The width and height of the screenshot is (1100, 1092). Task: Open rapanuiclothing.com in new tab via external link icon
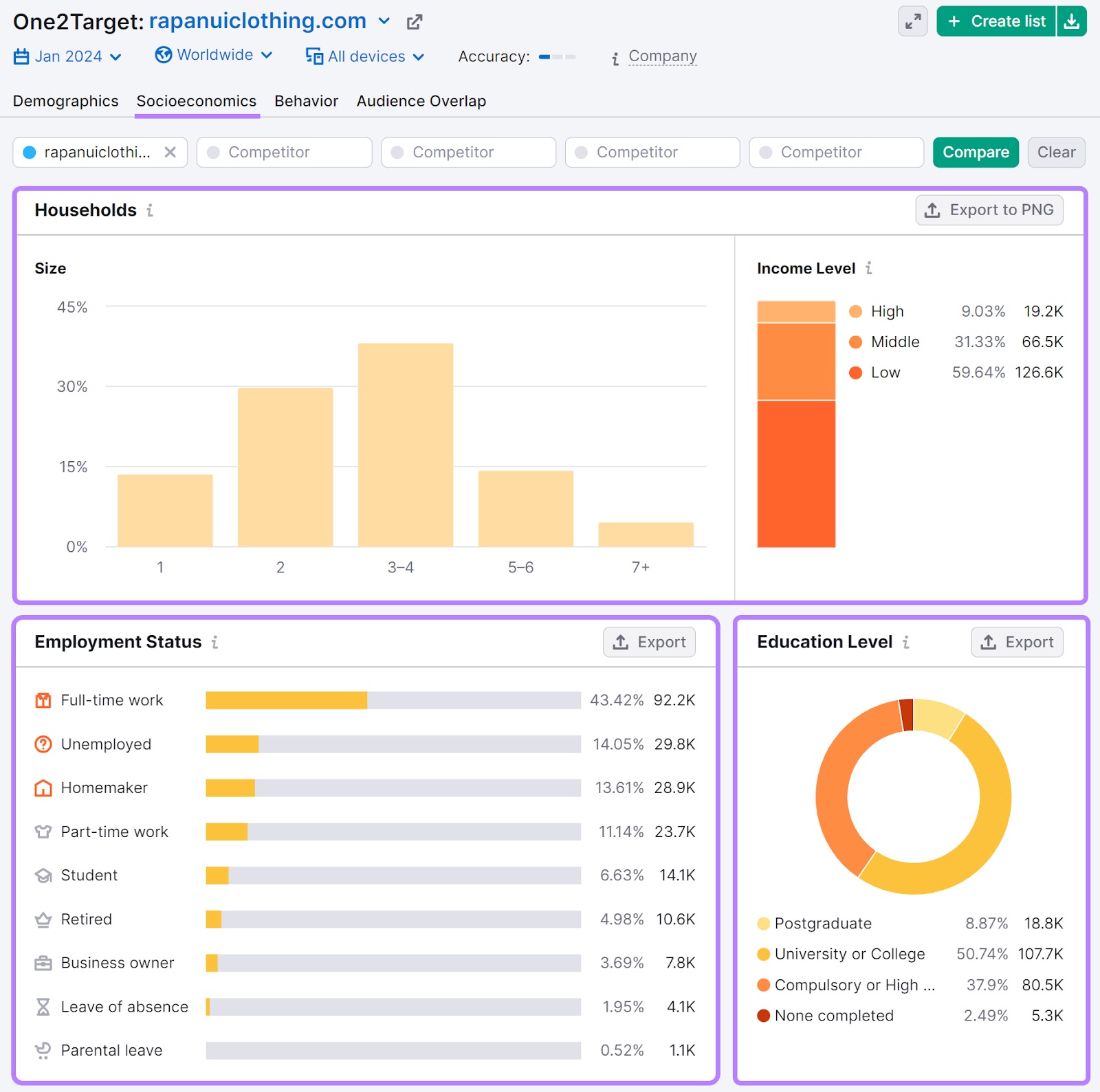click(414, 22)
